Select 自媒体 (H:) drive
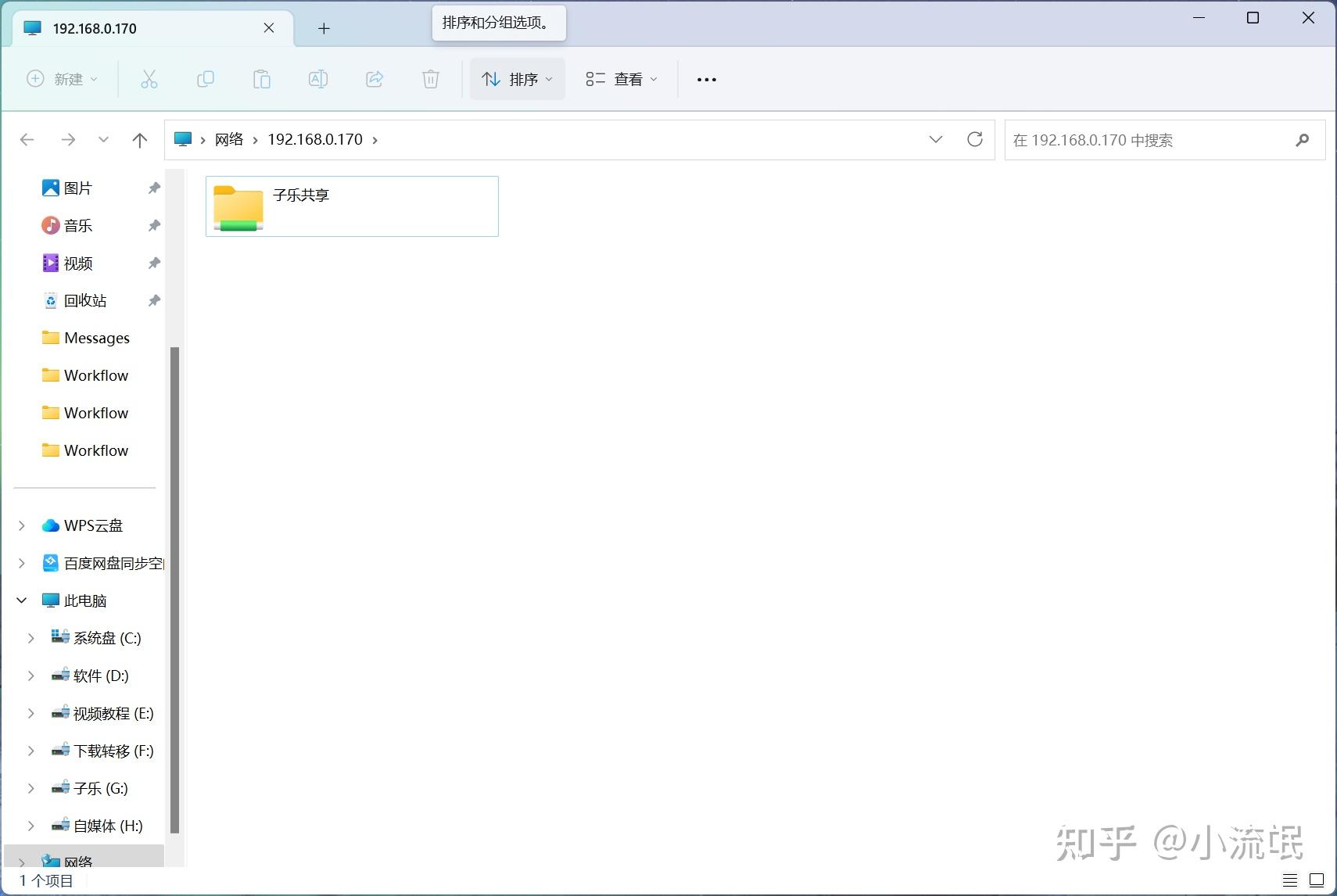Viewport: 1337px width, 896px height. coord(107,826)
